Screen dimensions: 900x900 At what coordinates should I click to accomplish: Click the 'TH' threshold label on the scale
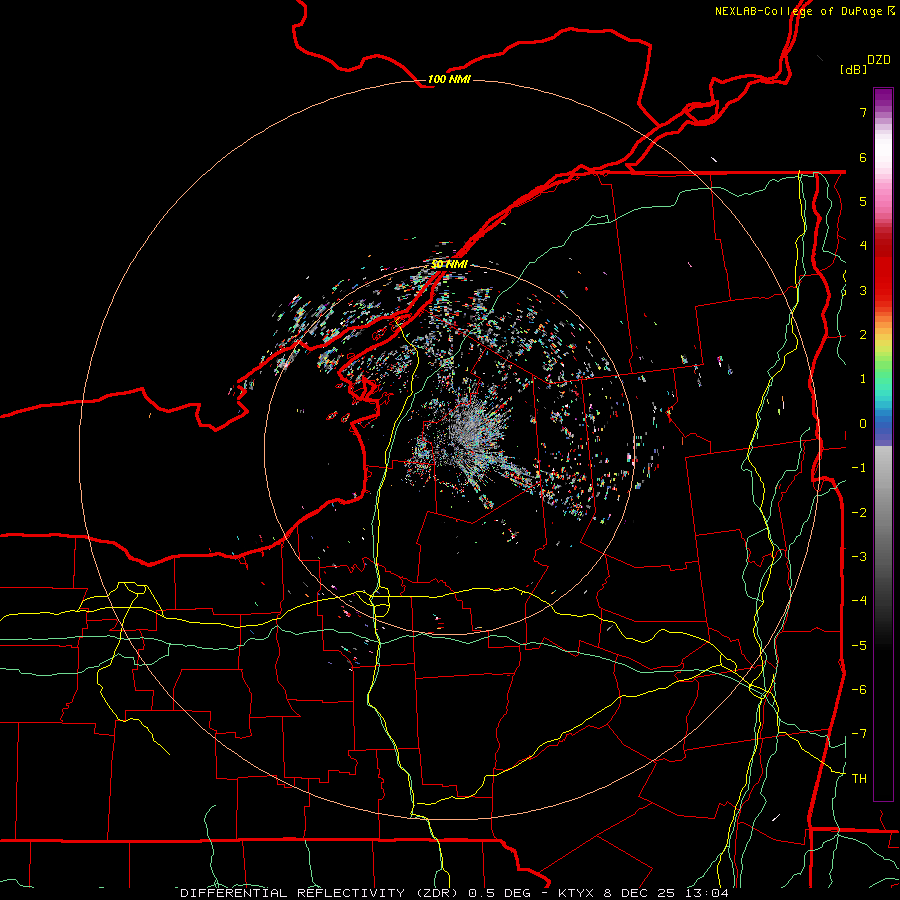point(859,779)
